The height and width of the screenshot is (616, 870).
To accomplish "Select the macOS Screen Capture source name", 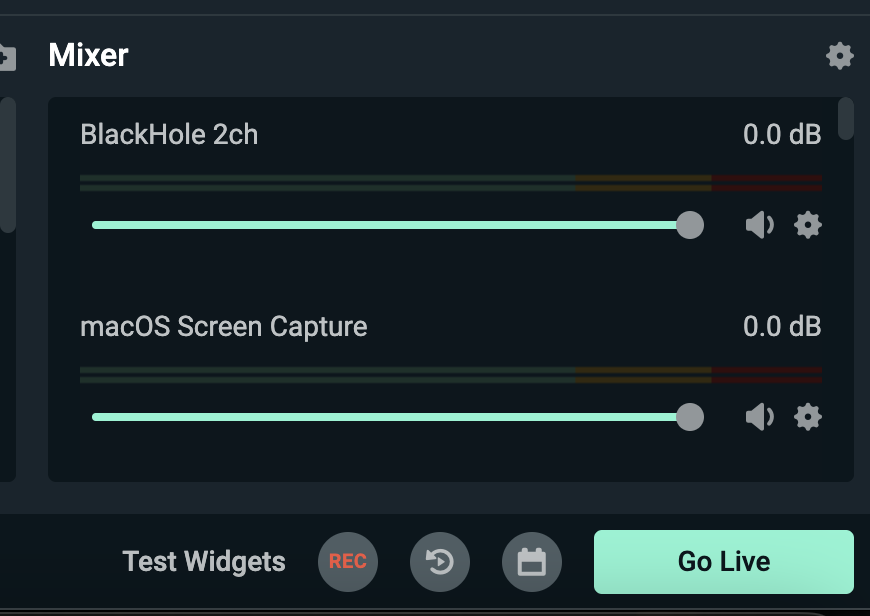I will (x=224, y=326).
